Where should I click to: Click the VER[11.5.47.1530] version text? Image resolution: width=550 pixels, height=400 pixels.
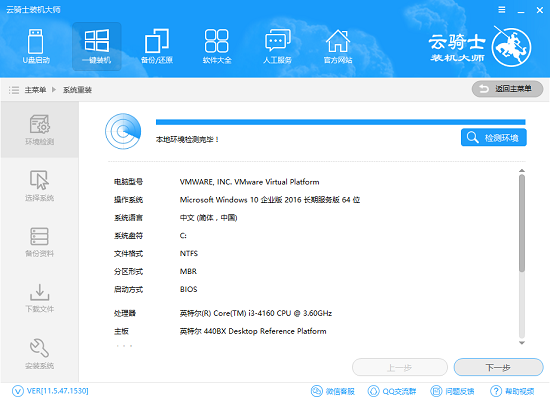(x=58, y=391)
